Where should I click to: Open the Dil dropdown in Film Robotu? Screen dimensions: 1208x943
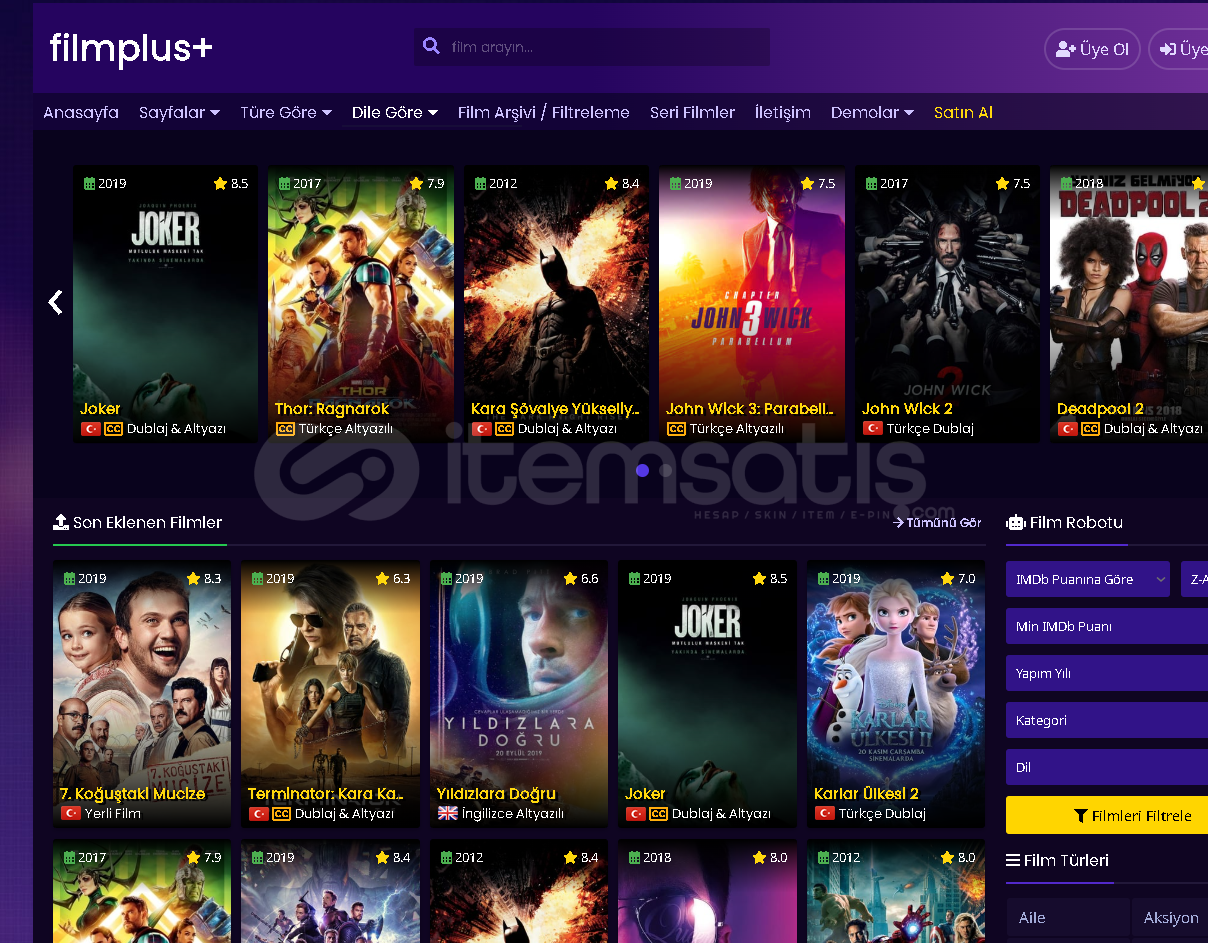coord(1107,767)
